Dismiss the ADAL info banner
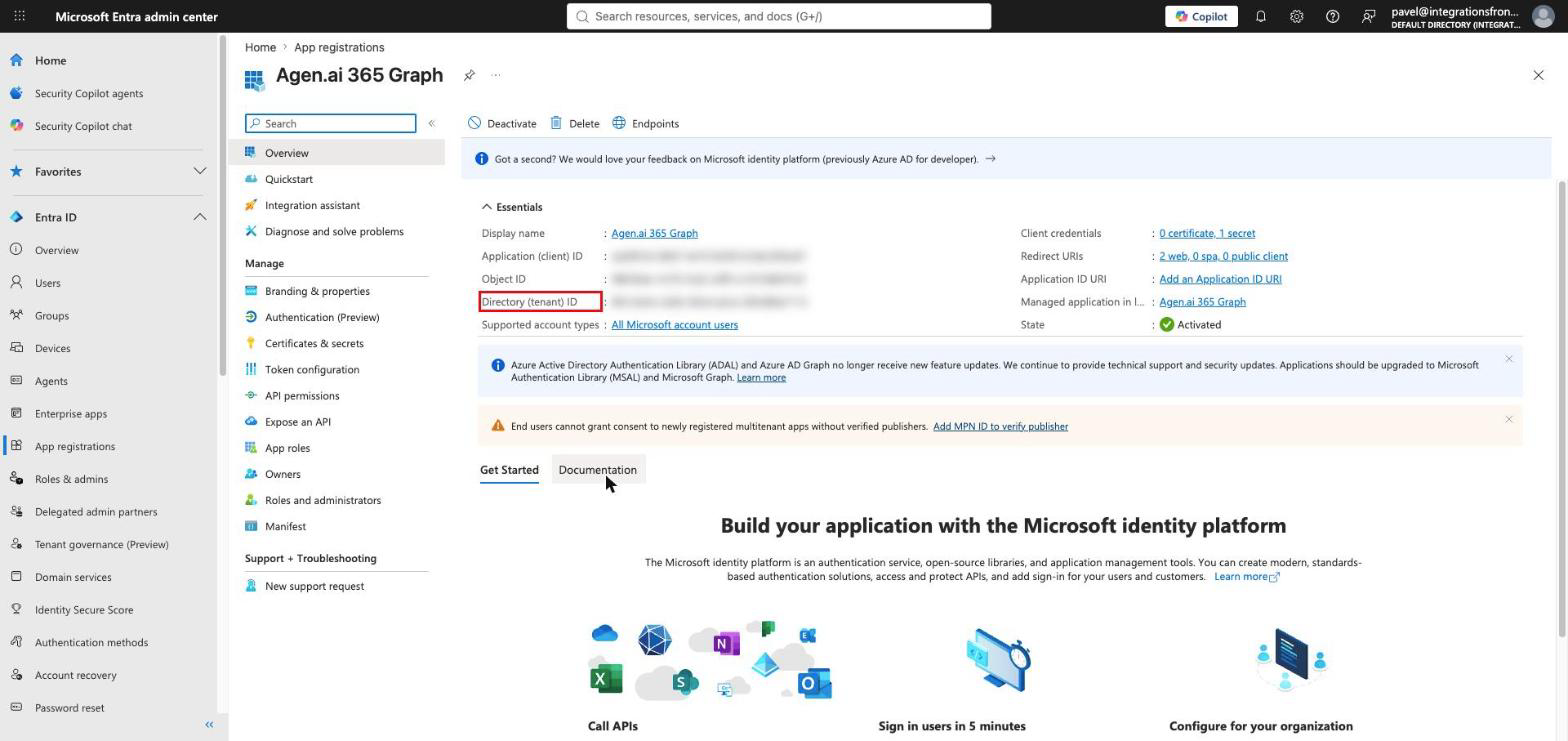 point(1509,359)
